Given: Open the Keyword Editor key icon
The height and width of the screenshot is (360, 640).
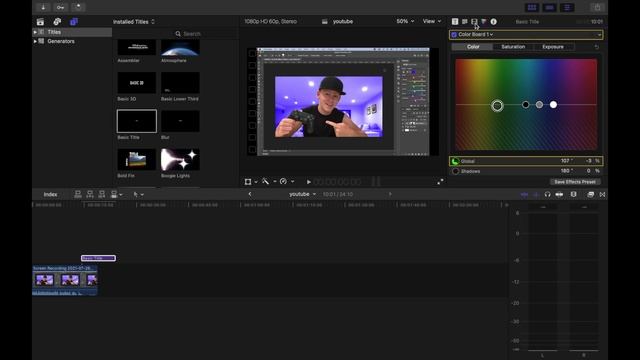Looking at the screenshot, I should (x=60, y=7).
